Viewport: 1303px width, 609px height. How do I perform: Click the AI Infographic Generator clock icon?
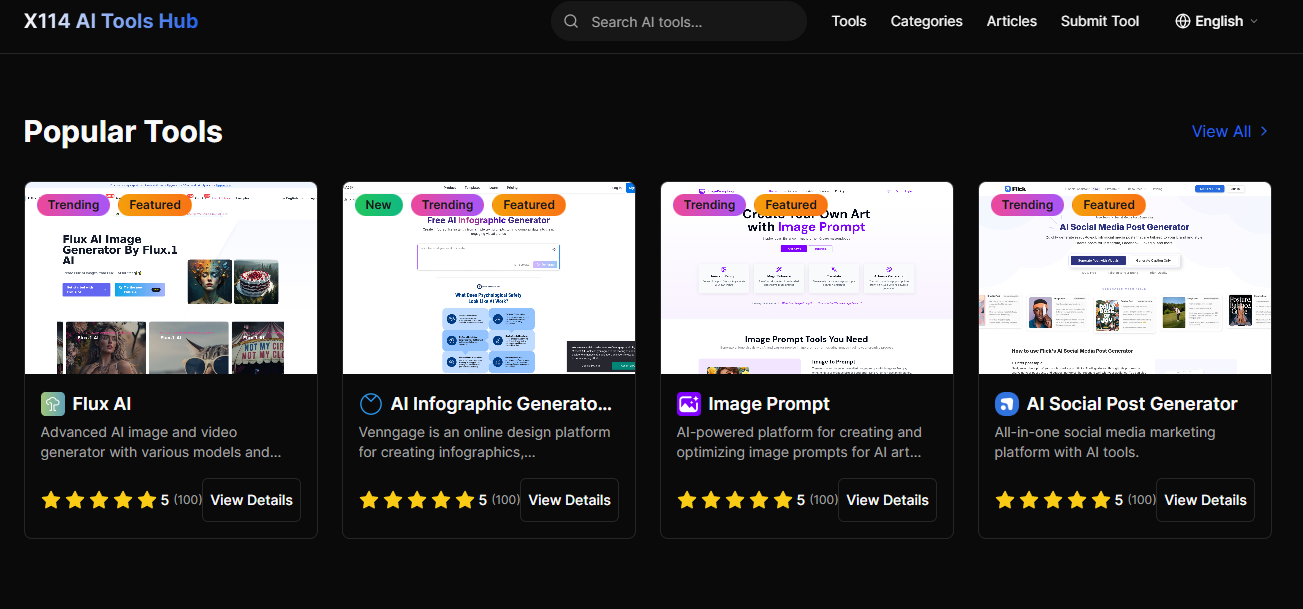(371, 404)
